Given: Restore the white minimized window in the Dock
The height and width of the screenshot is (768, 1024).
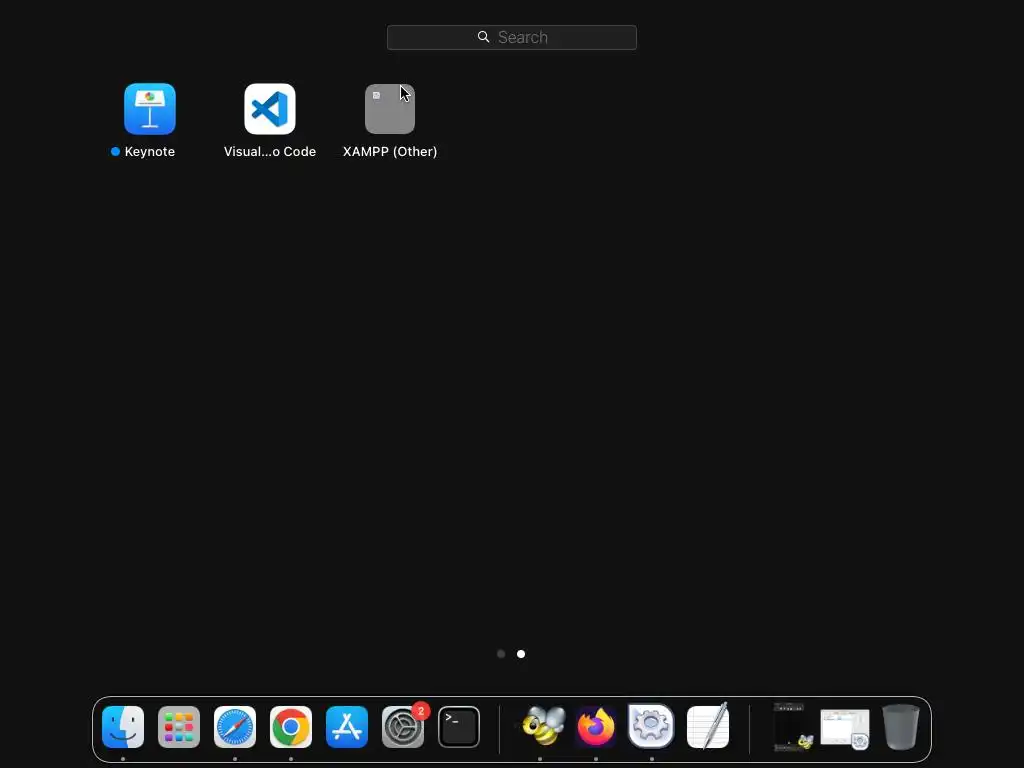Looking at the screenshot, I should pos(845,728).
